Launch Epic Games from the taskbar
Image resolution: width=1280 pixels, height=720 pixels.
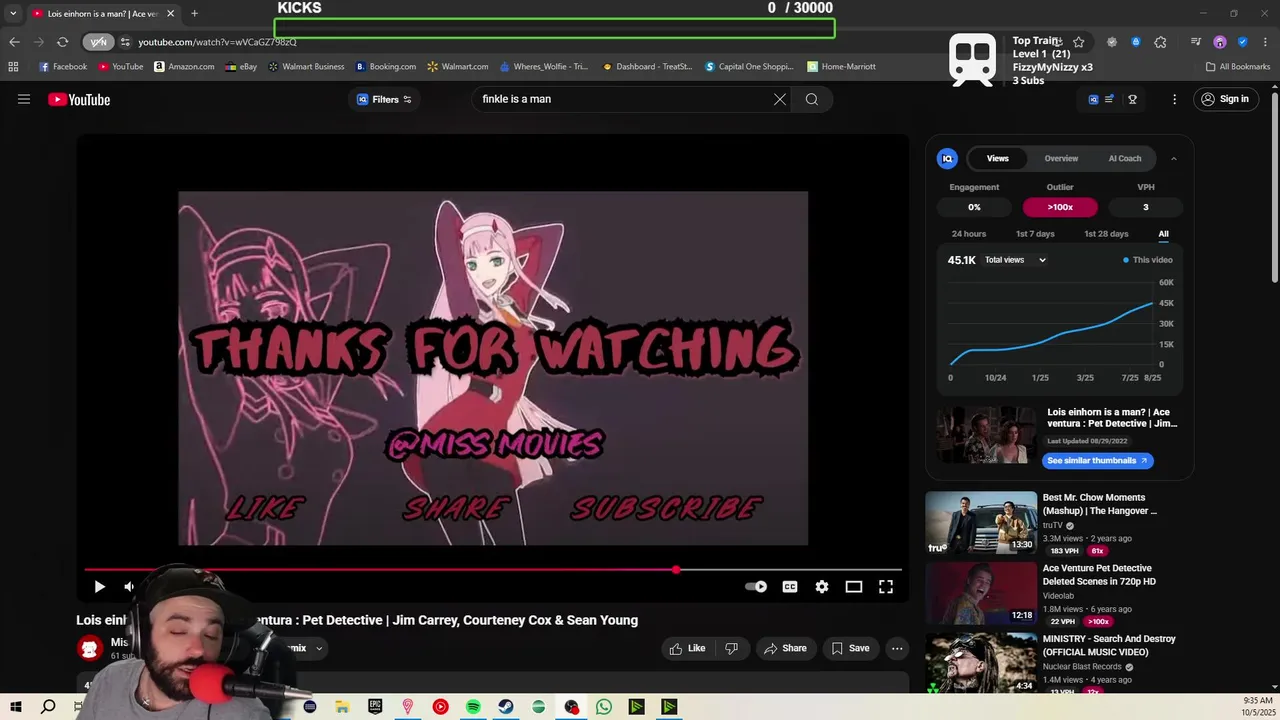(375, 707)
